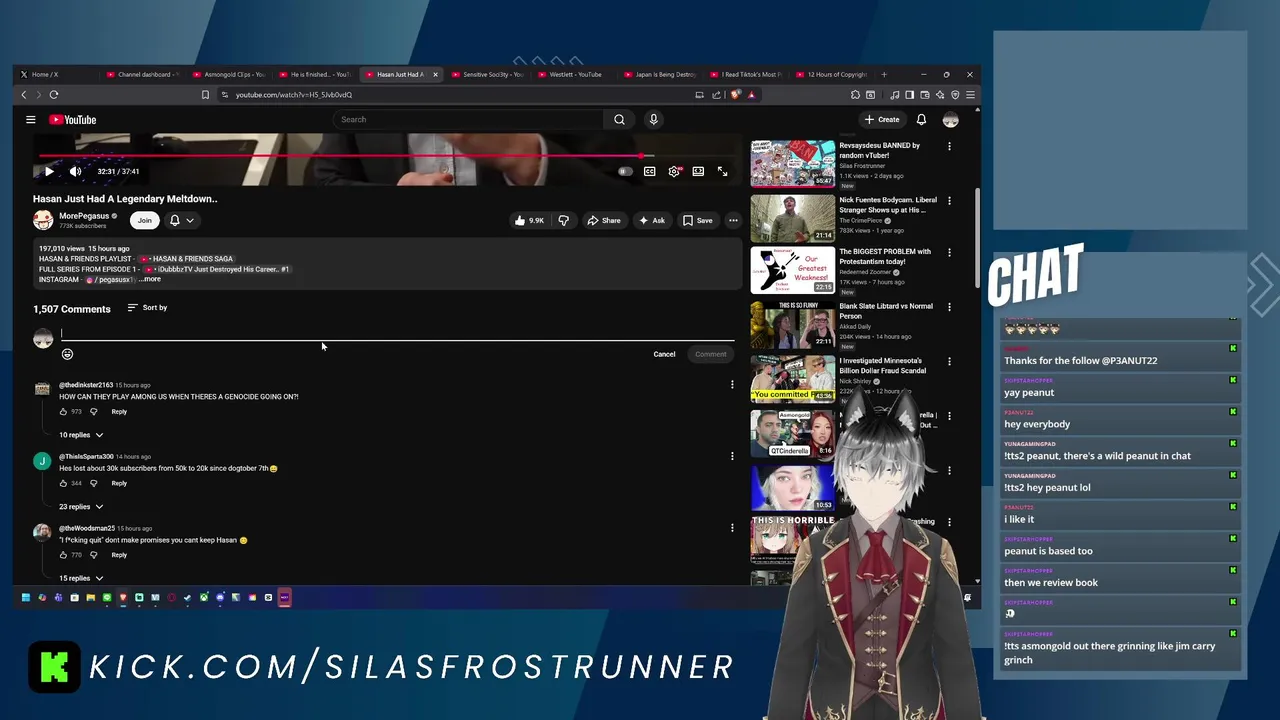This screenshot has height=720, width=1280.
Task: Expand the description with ...more
Action: pos(149,280)
